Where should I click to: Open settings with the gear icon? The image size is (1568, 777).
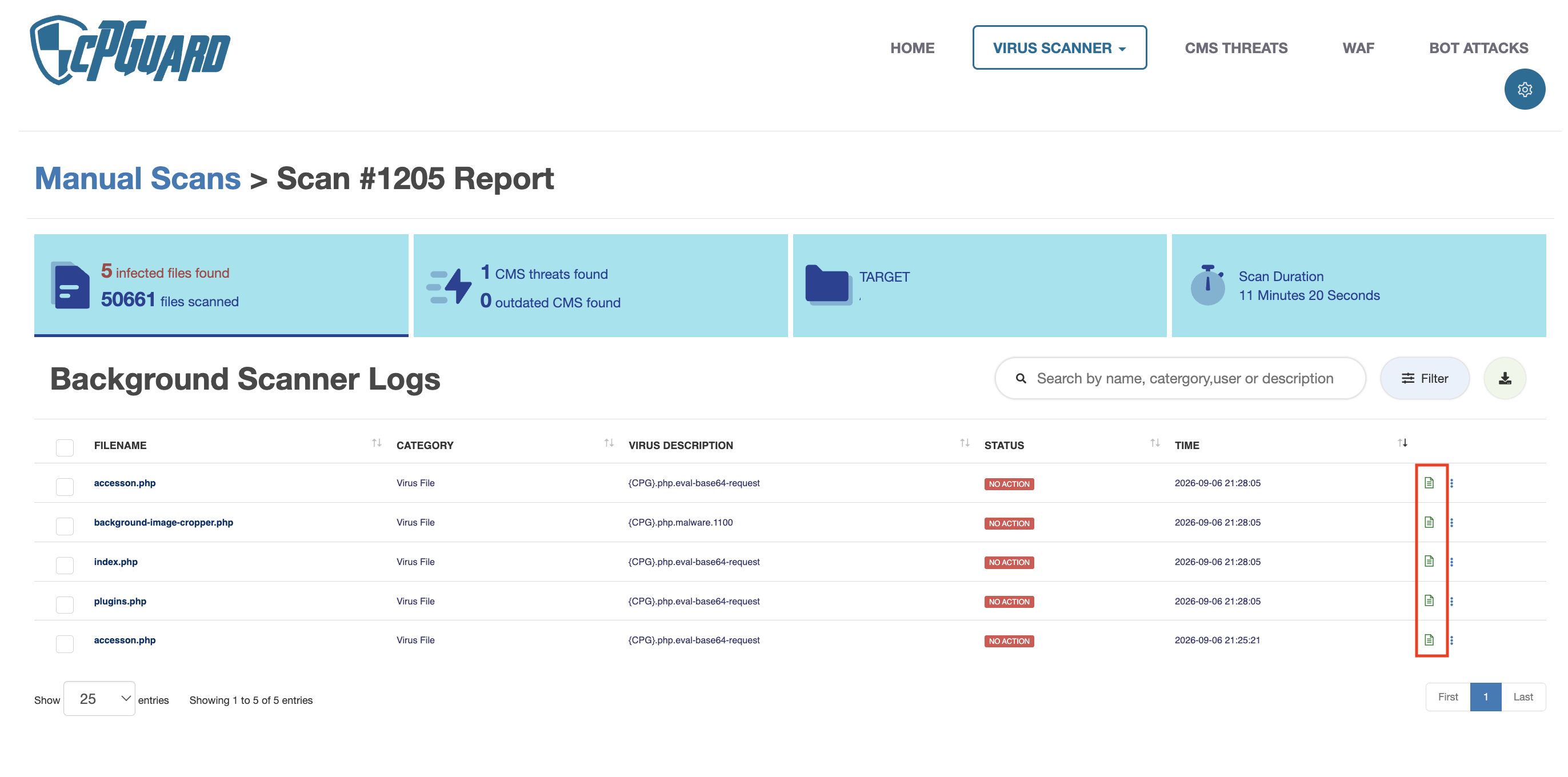pyautogui.click(x=1524, y=90)
